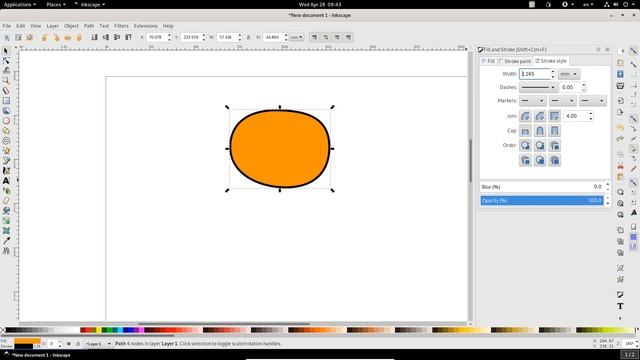Click Raise selection to top icon
Screen dimensions: 640x360
(x=129, y=37)
